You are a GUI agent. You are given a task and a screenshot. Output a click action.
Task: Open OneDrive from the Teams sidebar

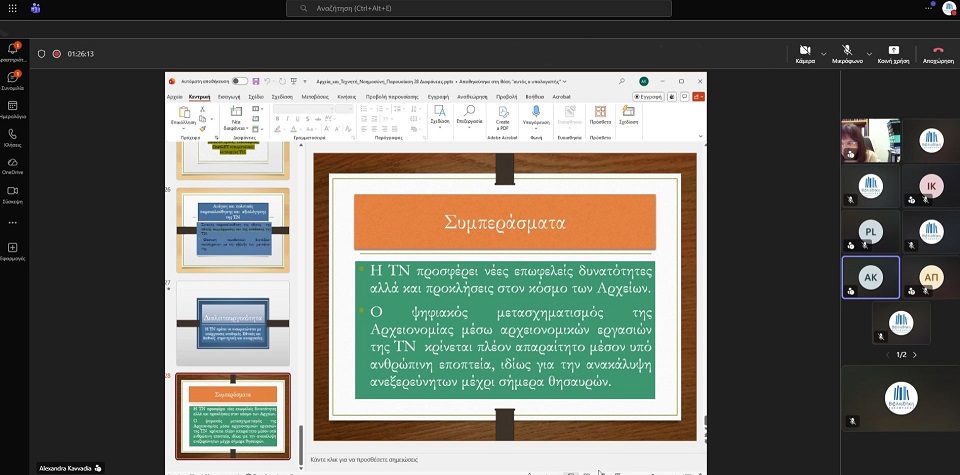12,163
